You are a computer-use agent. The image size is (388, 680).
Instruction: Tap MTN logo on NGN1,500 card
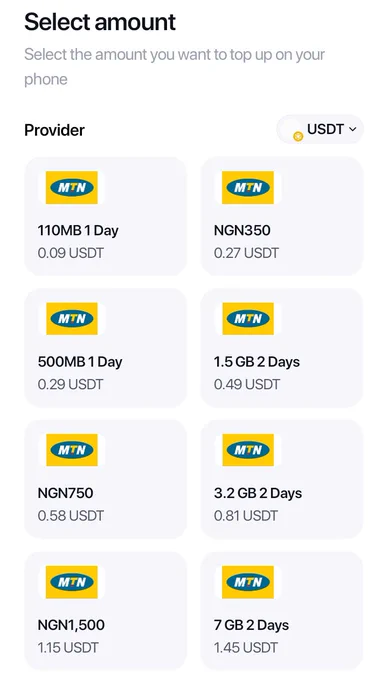tap(72, 582)
